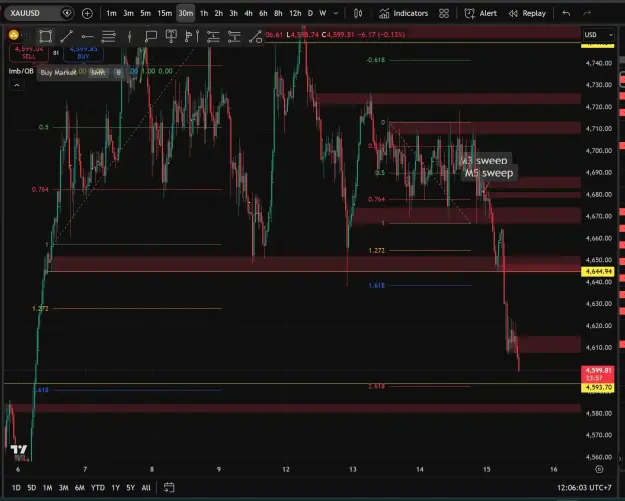Screen dimensions: 625x501
Task: Switch to the 1m timeframe
Action: click(x=111, y=13)
